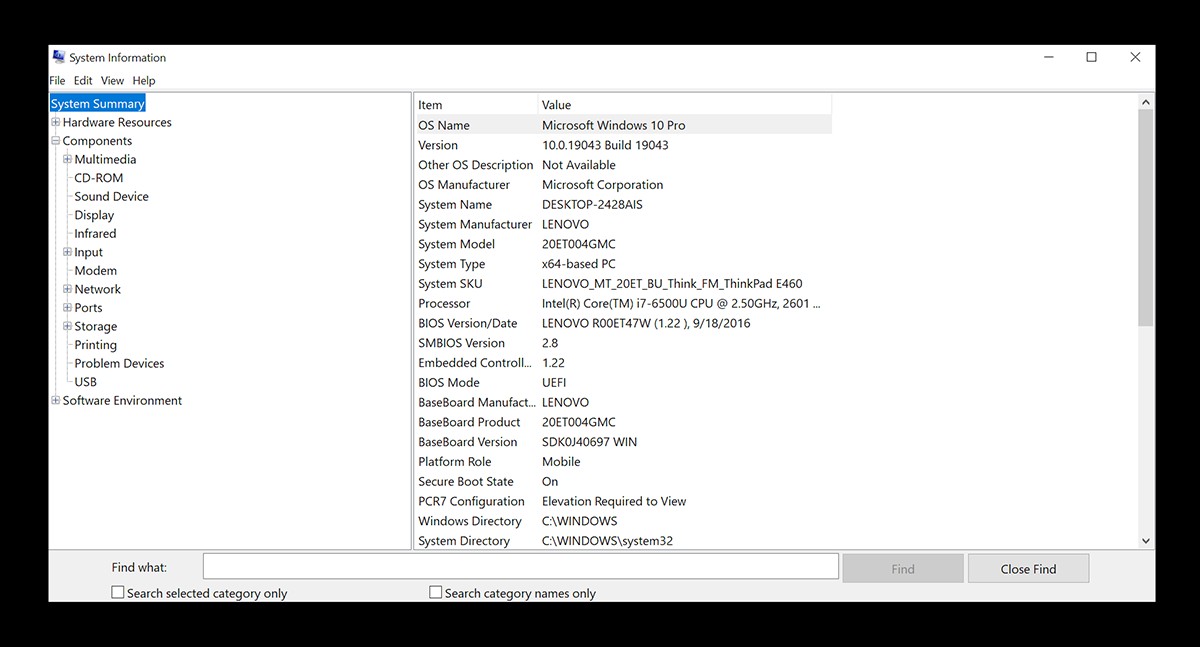Select the Problem Devices category
Image resolution: width=1200 pixels, height=647 pixels.
tap(119, 363)
